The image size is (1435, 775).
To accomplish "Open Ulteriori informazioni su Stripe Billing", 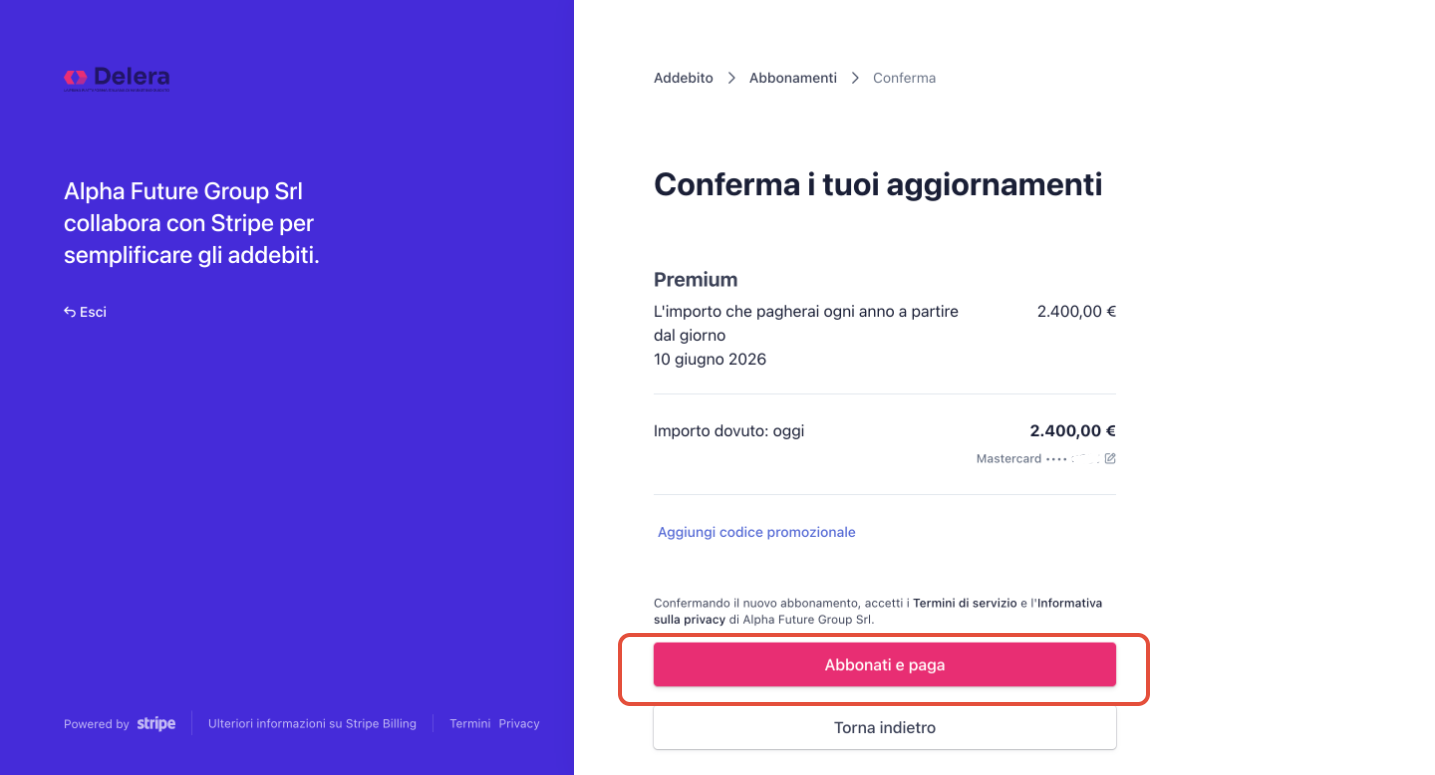I will pyautogui.click(x=312, y=724).
